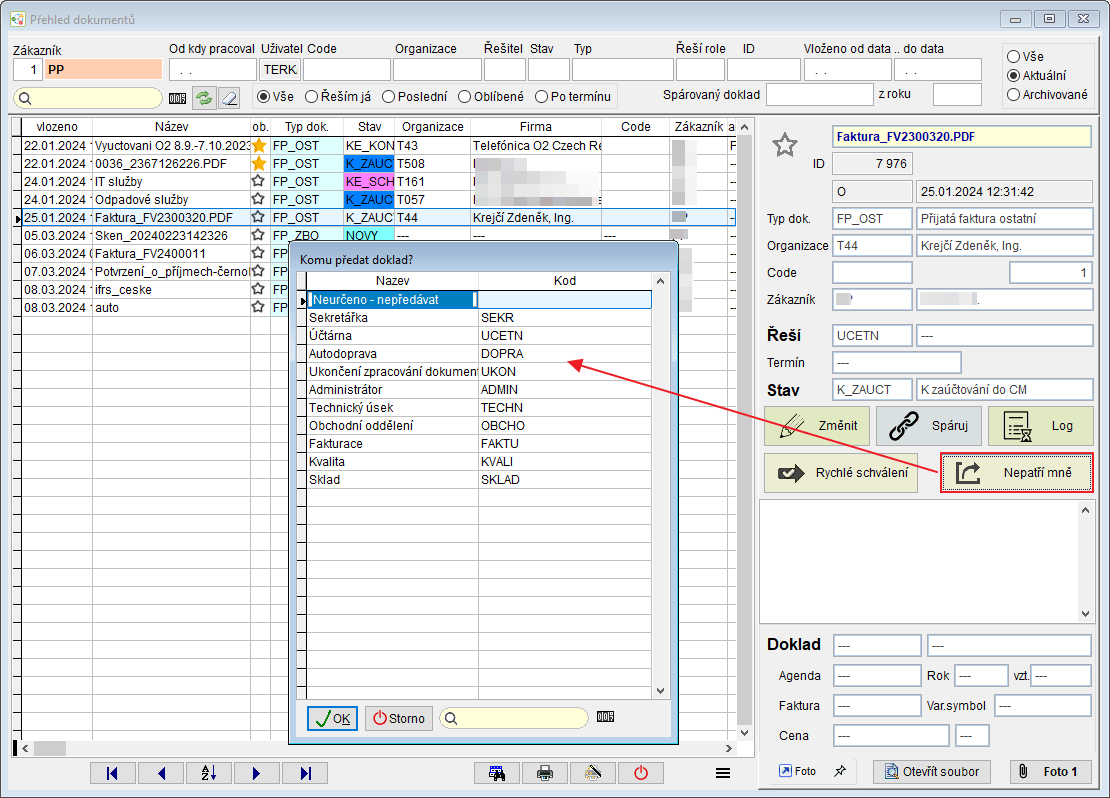The width and height of the screenshot is (1110, 798).
Task: Click the pin icon next to Foto
Action: point(840,771)
